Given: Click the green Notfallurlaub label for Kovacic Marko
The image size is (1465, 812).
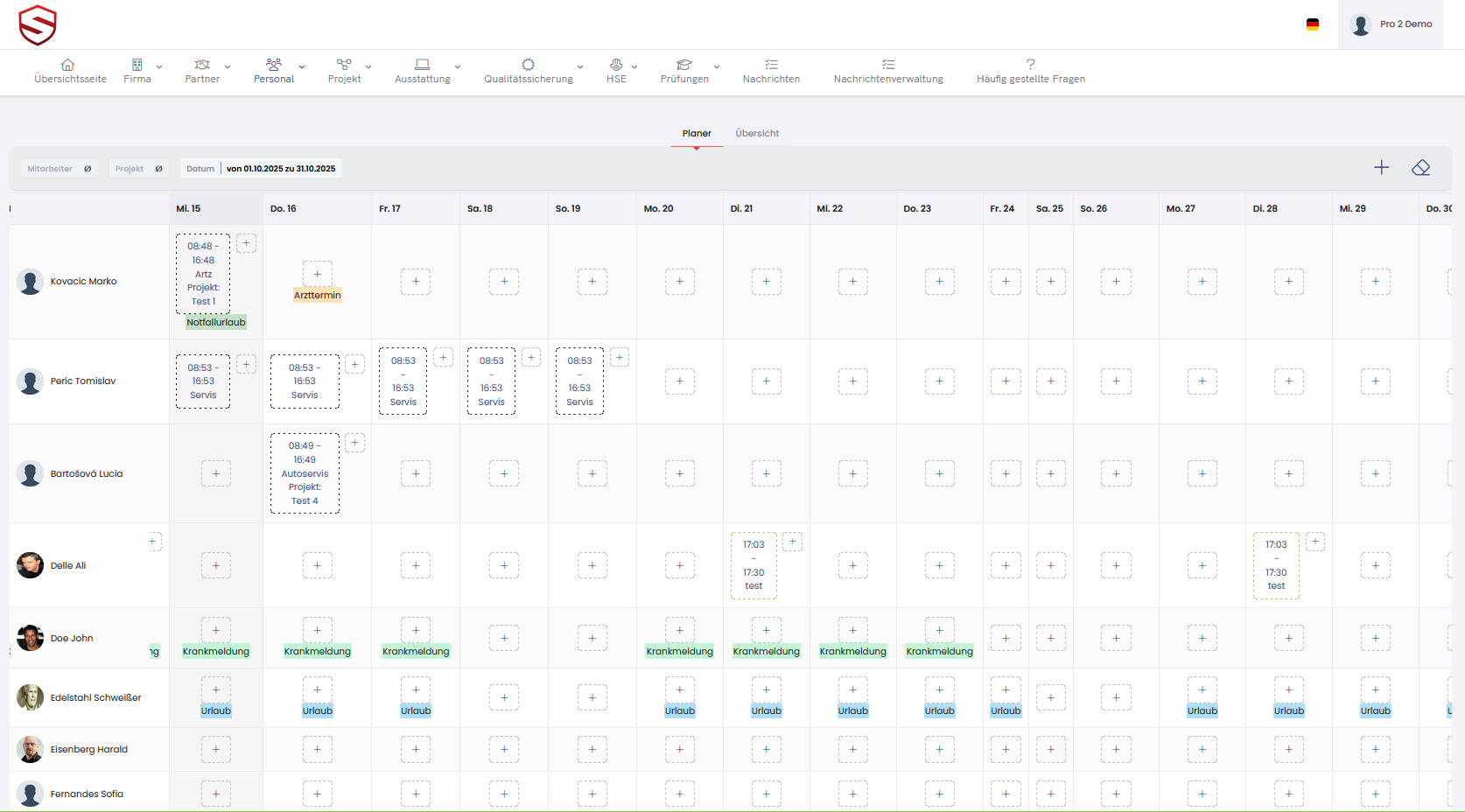Looking at the screenshot, I should tap(216, 322).
